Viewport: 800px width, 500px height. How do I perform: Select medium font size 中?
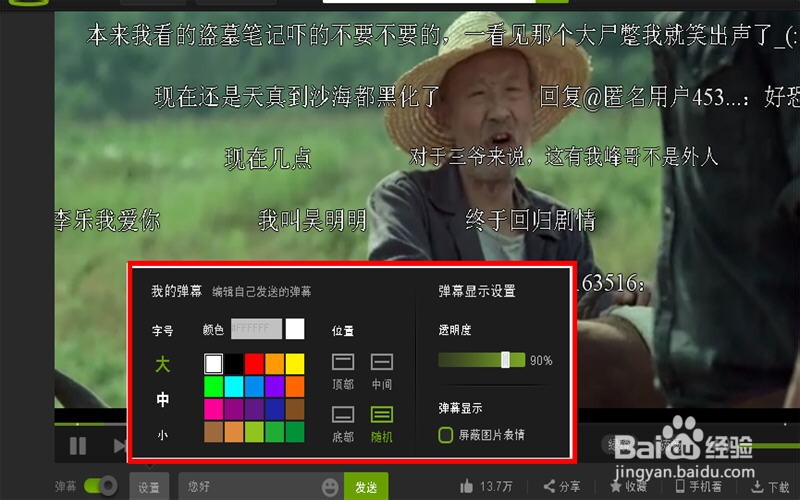point(162,399)
